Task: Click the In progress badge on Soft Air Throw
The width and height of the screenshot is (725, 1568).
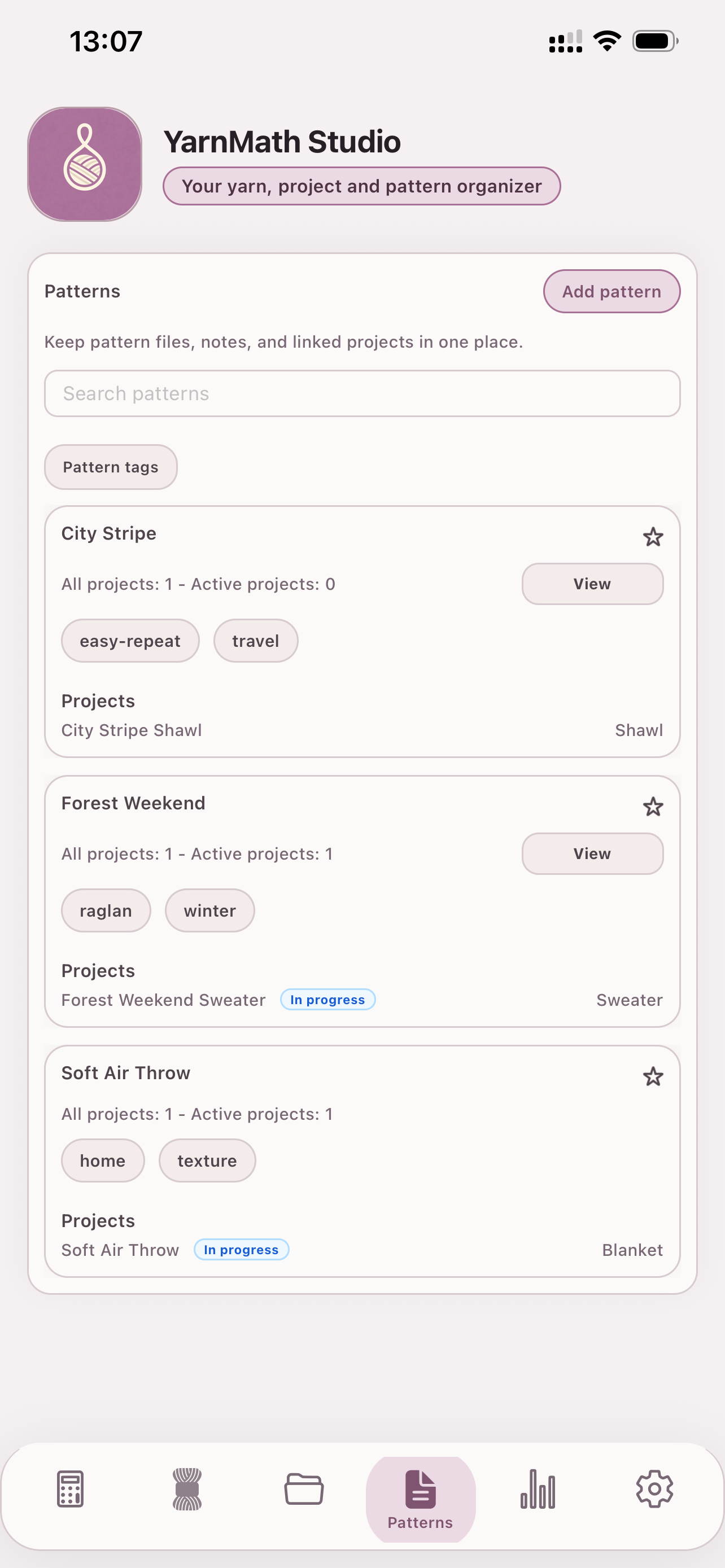Action: [x=241, y=1249]
